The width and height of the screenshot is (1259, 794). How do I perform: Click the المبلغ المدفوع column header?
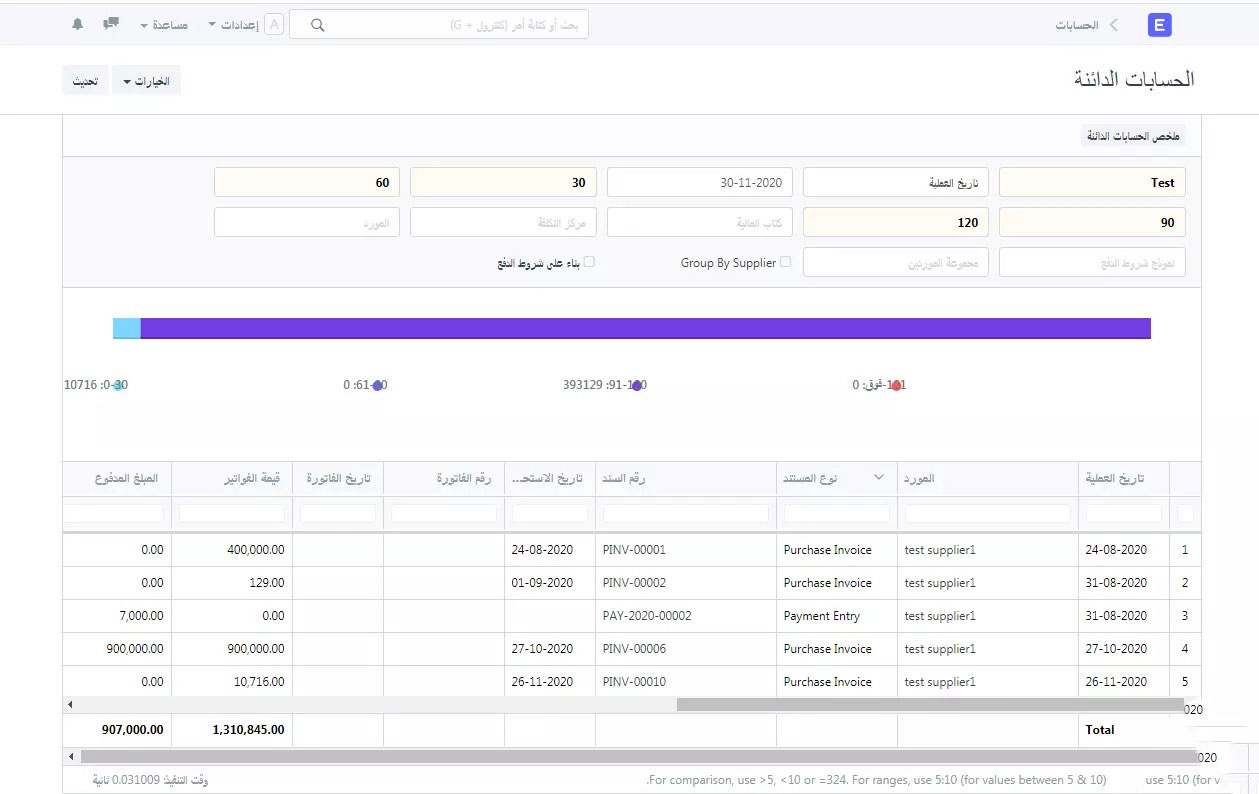(117, 478)
